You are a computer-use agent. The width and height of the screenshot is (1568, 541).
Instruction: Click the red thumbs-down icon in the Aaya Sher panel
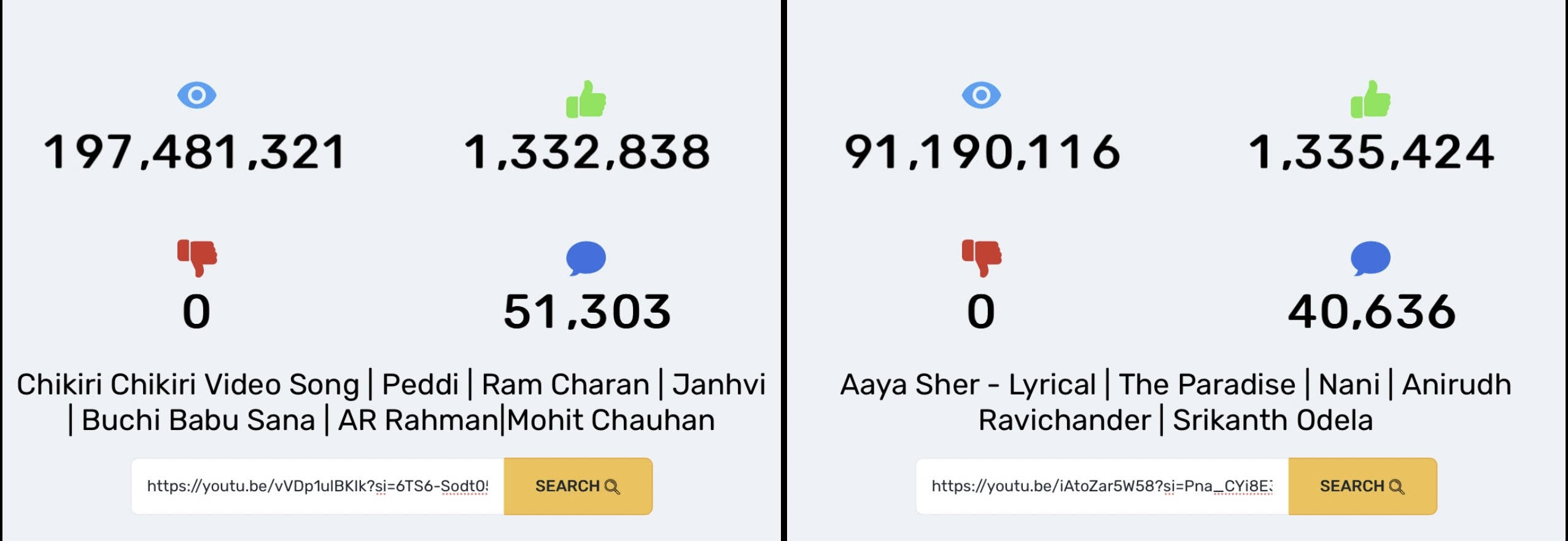point(982,257)
